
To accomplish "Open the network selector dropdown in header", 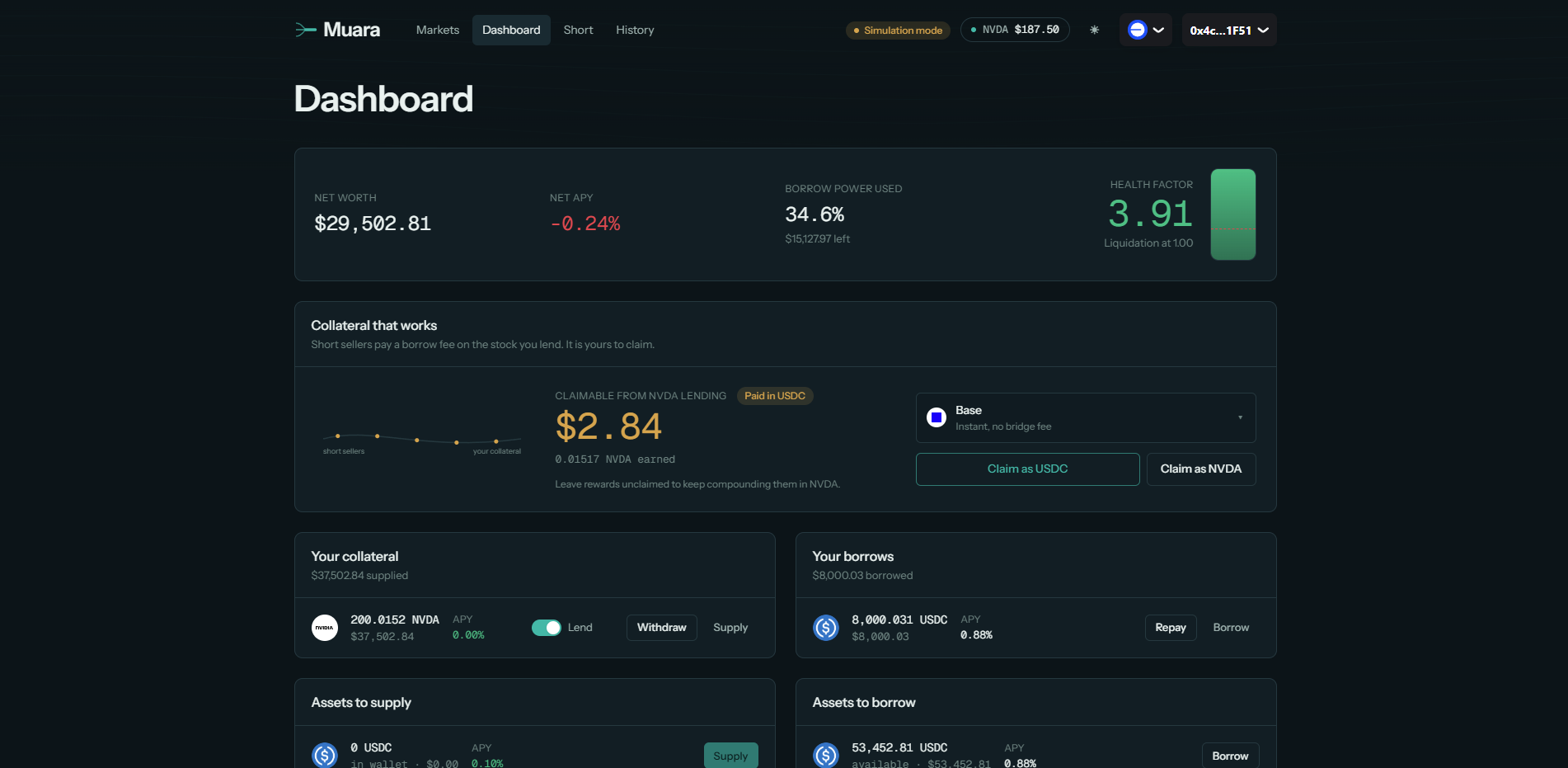I will 1146,30.
